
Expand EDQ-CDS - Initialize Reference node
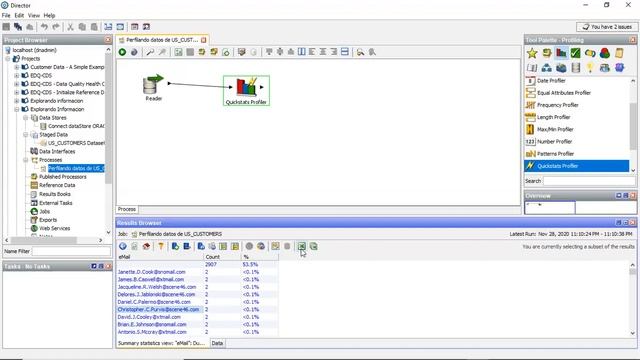click(x=17, y=92)
